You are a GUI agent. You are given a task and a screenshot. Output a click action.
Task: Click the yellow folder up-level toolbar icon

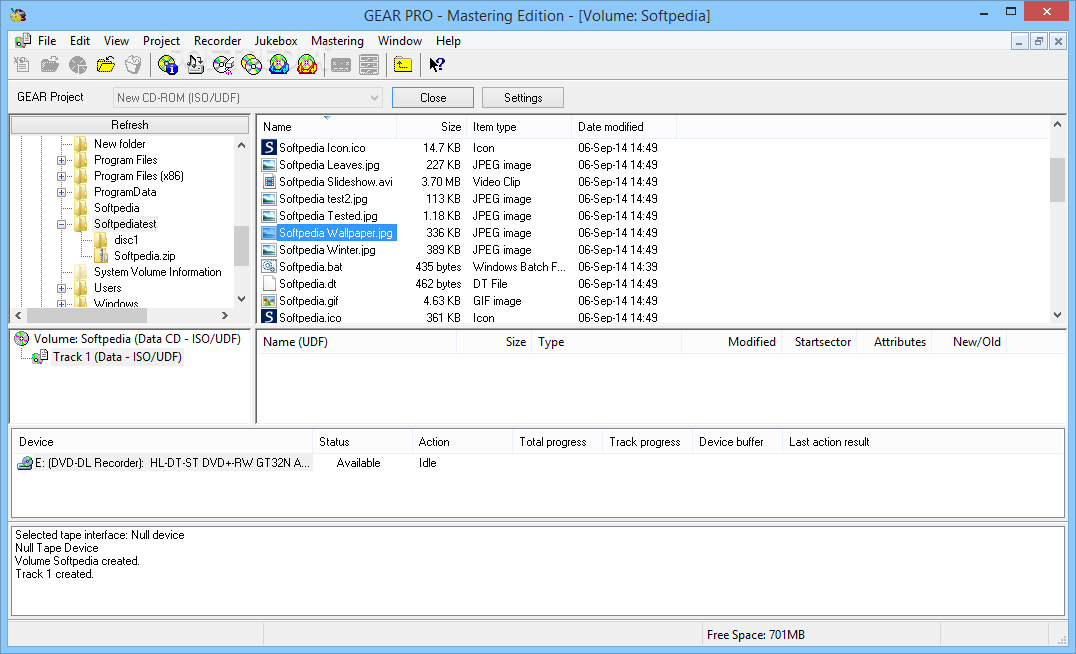pyautogui.click(x=403, y=65)
